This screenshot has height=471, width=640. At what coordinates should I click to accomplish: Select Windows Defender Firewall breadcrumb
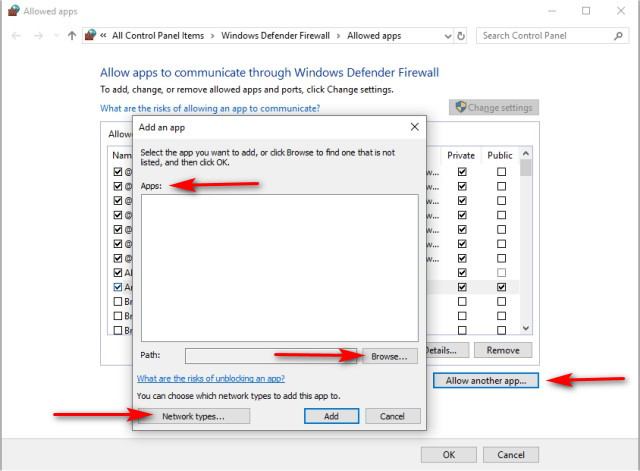tap(276, 36)
